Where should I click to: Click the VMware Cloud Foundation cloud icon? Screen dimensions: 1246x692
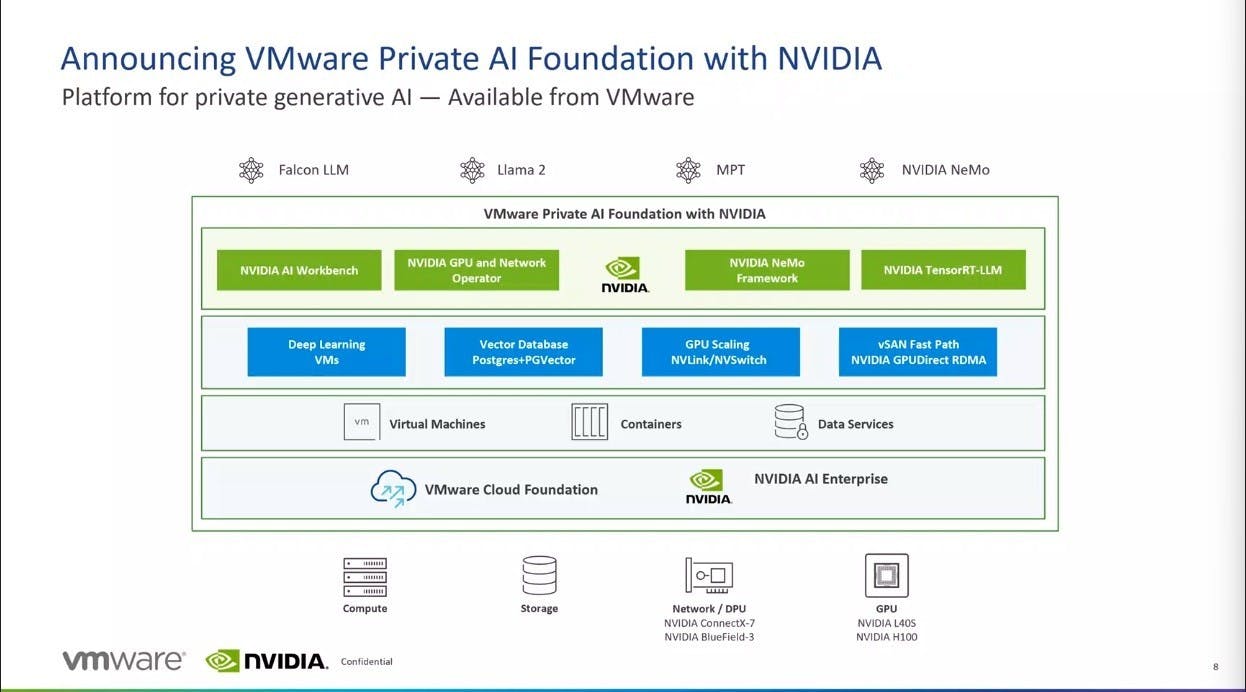(393, 489)
